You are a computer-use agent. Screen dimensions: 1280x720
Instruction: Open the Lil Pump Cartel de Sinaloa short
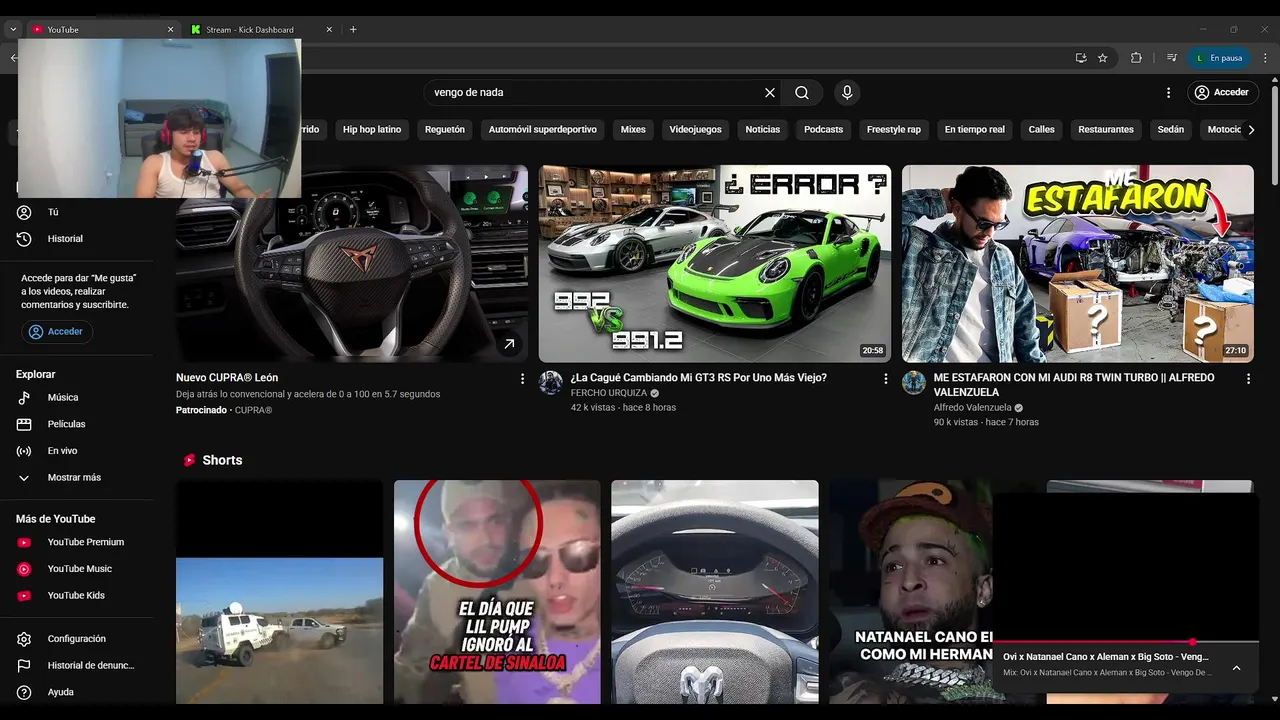[x=497, y=592]
